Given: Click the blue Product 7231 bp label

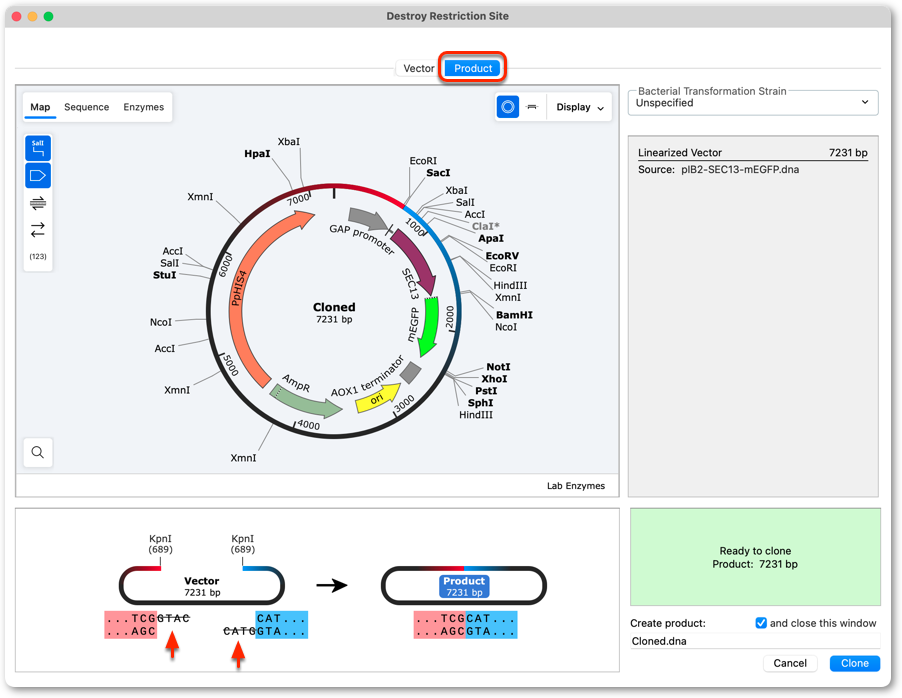Looking at the screenshot, I should 464,586.
